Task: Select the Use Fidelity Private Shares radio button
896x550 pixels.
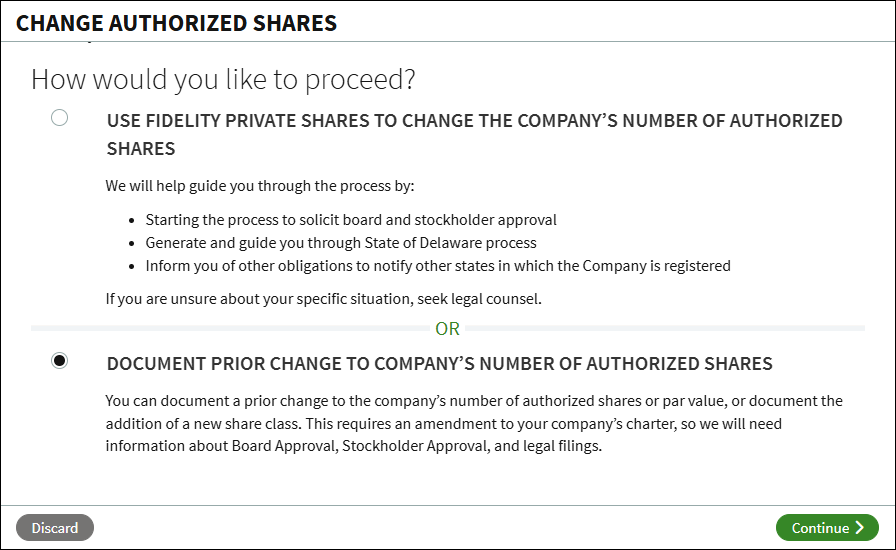Action: coord(60,118)
